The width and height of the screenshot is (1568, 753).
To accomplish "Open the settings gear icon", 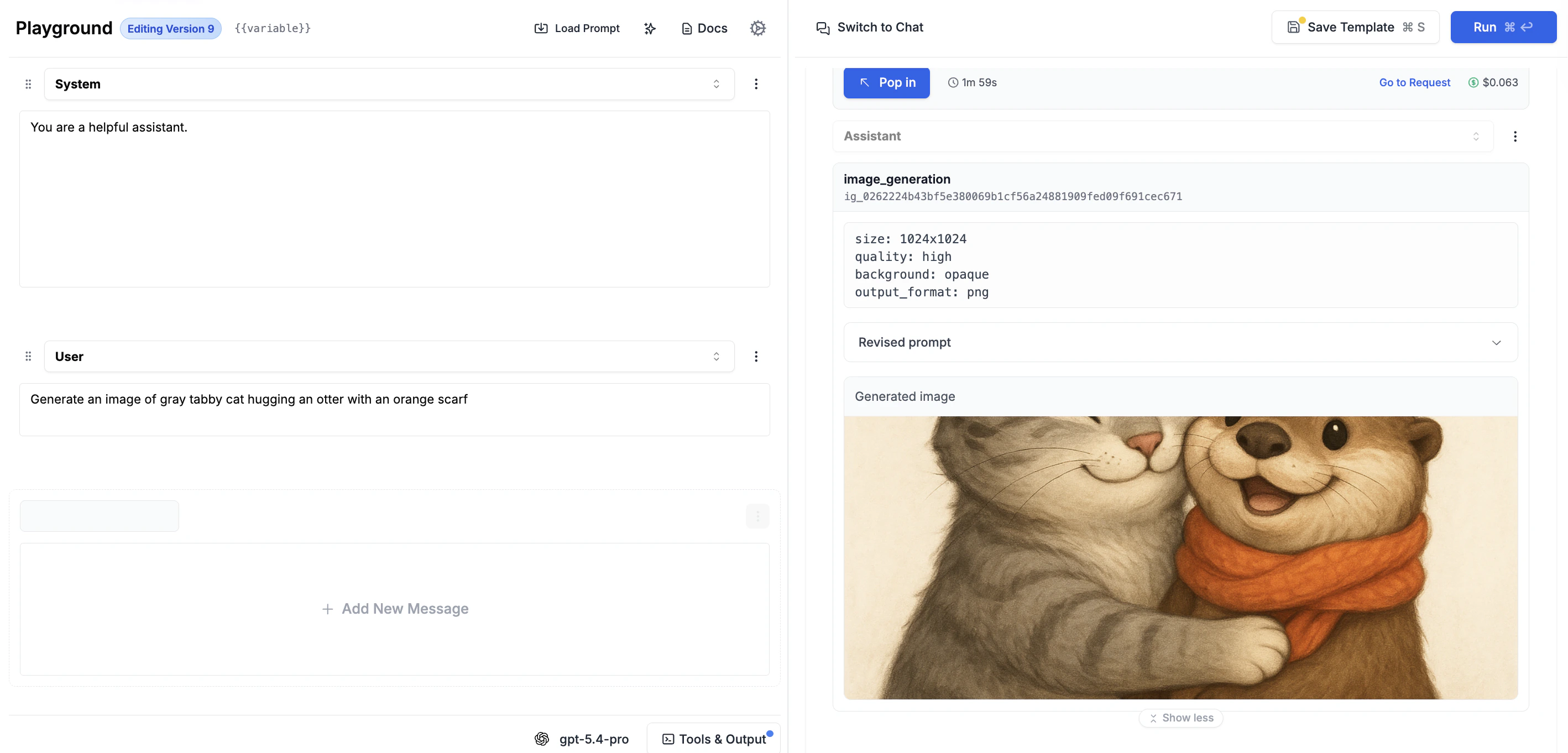I will click(x=757, y=28).
